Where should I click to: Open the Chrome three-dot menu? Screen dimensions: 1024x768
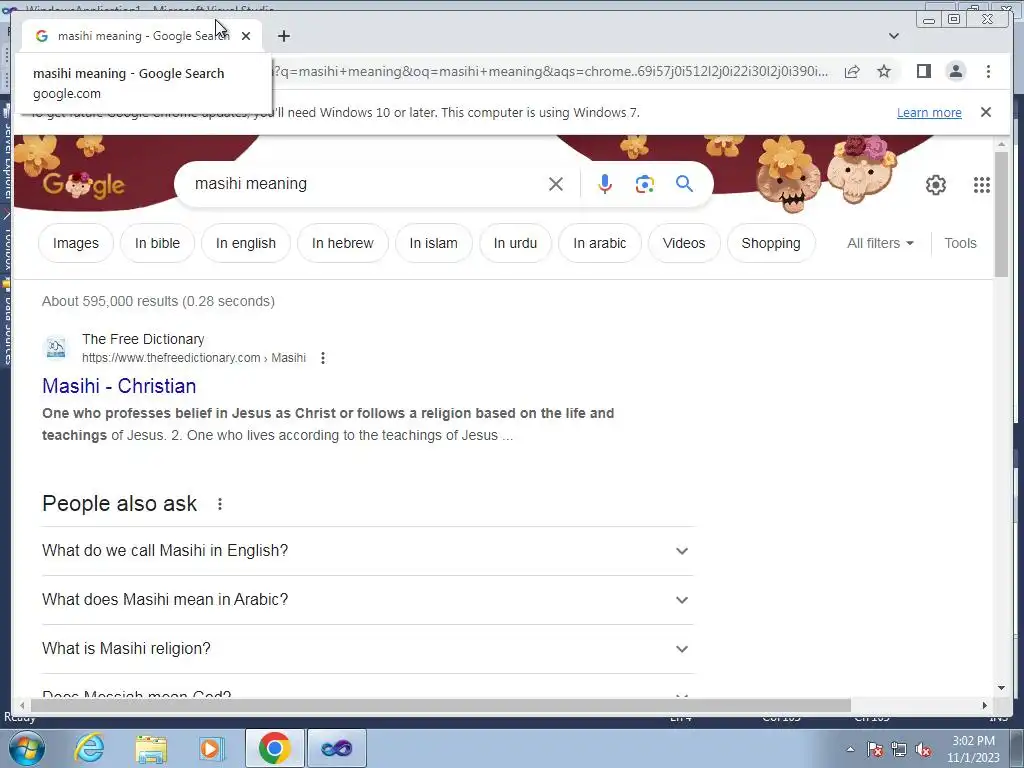point(988,71)
